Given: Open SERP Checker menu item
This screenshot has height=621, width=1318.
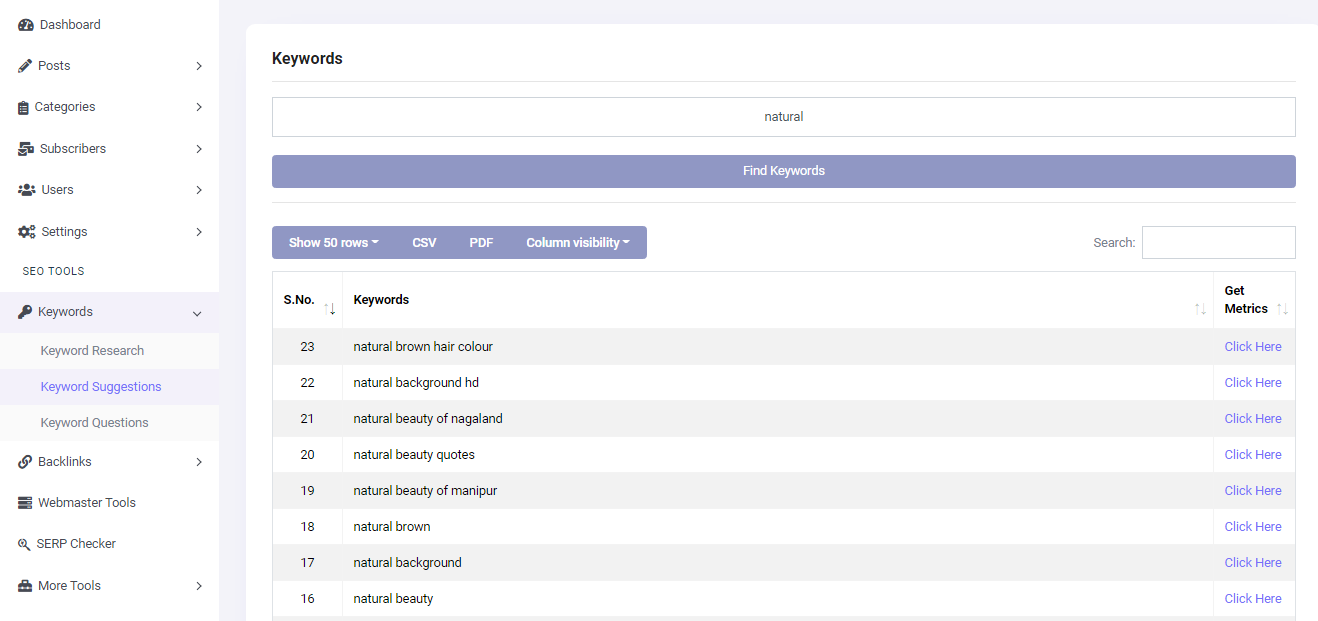Looking at the screenshot, I should 77,544.
